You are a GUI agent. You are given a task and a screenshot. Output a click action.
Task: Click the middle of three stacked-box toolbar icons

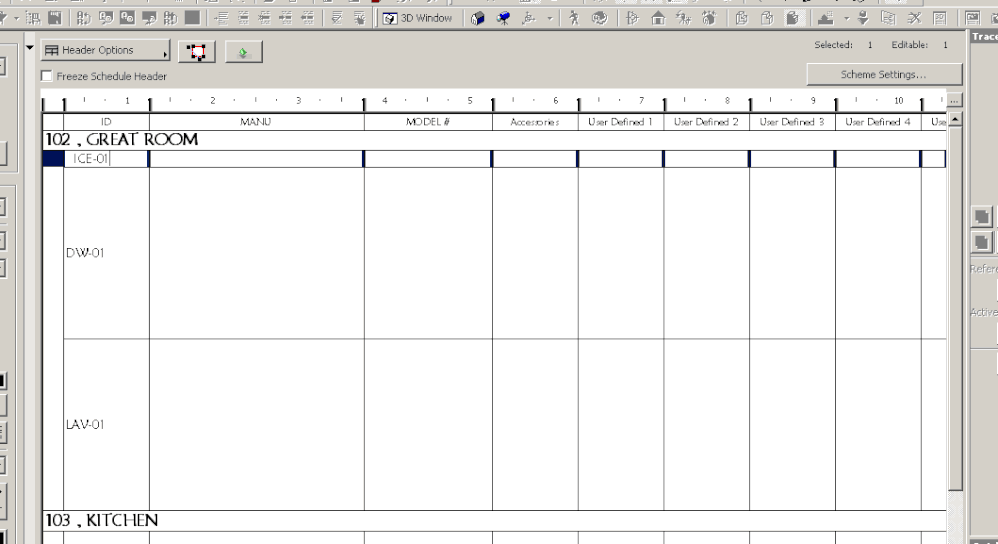pos(767,18)
